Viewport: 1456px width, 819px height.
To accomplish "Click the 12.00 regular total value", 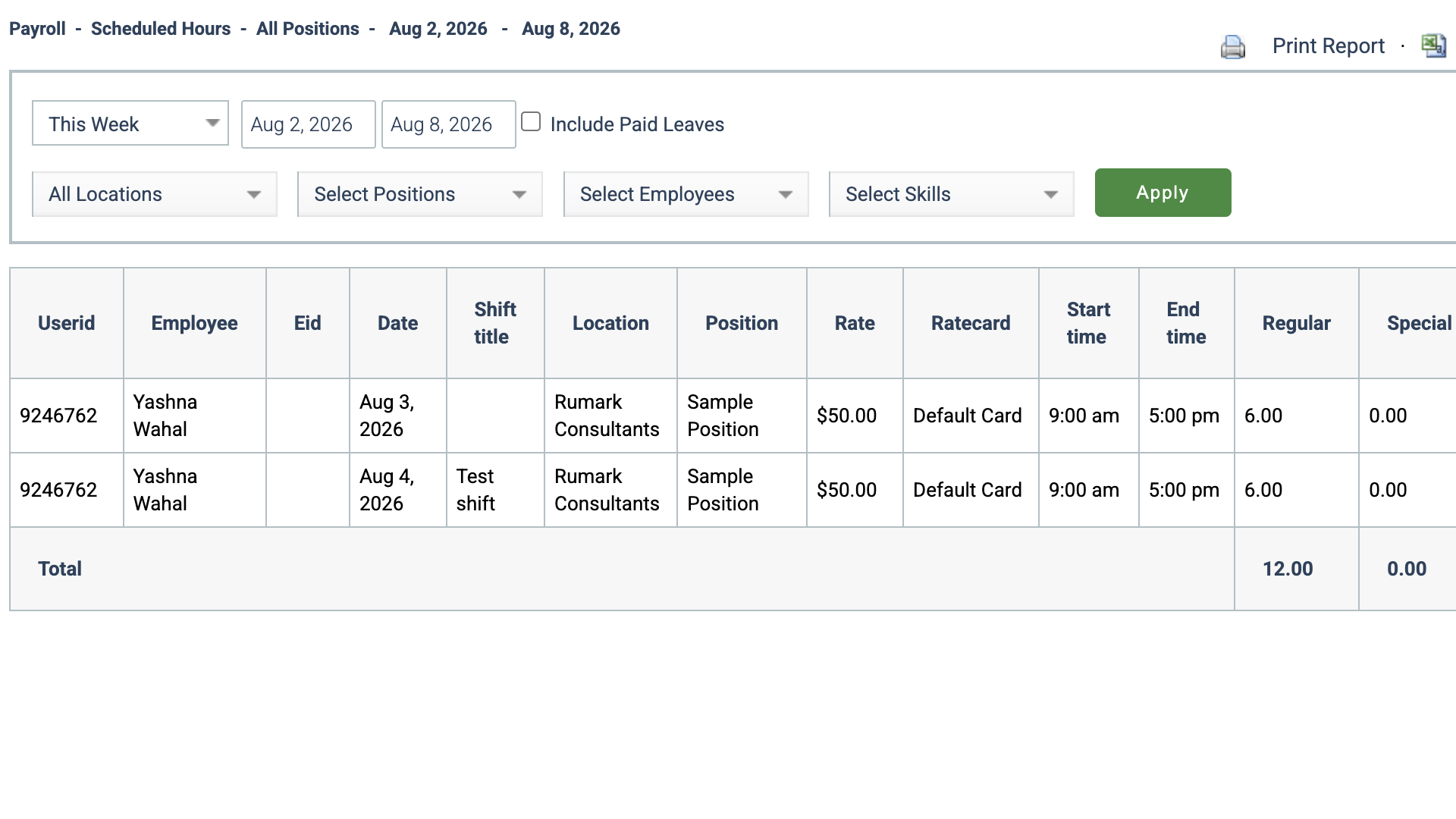I will [1288, 569].
